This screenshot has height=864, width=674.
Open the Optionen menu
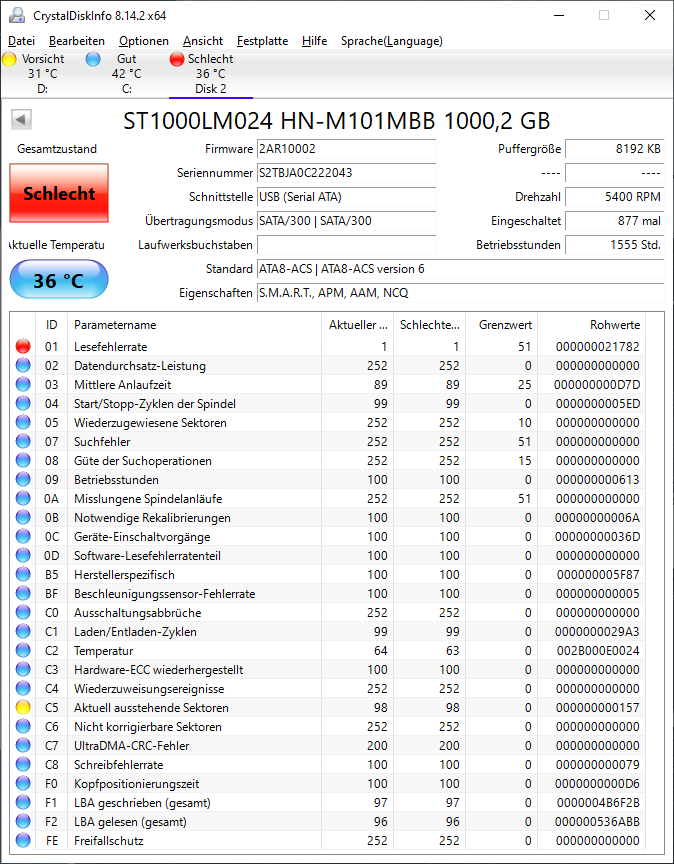[x=144, y=41]
